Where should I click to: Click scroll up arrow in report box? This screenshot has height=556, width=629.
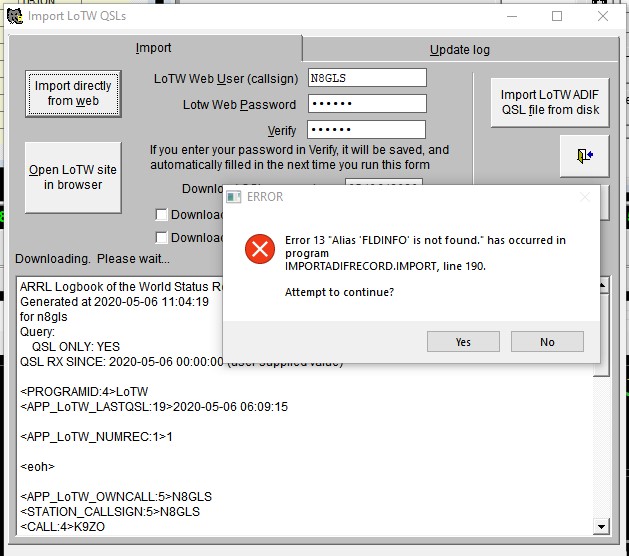[x=602, y=285]
